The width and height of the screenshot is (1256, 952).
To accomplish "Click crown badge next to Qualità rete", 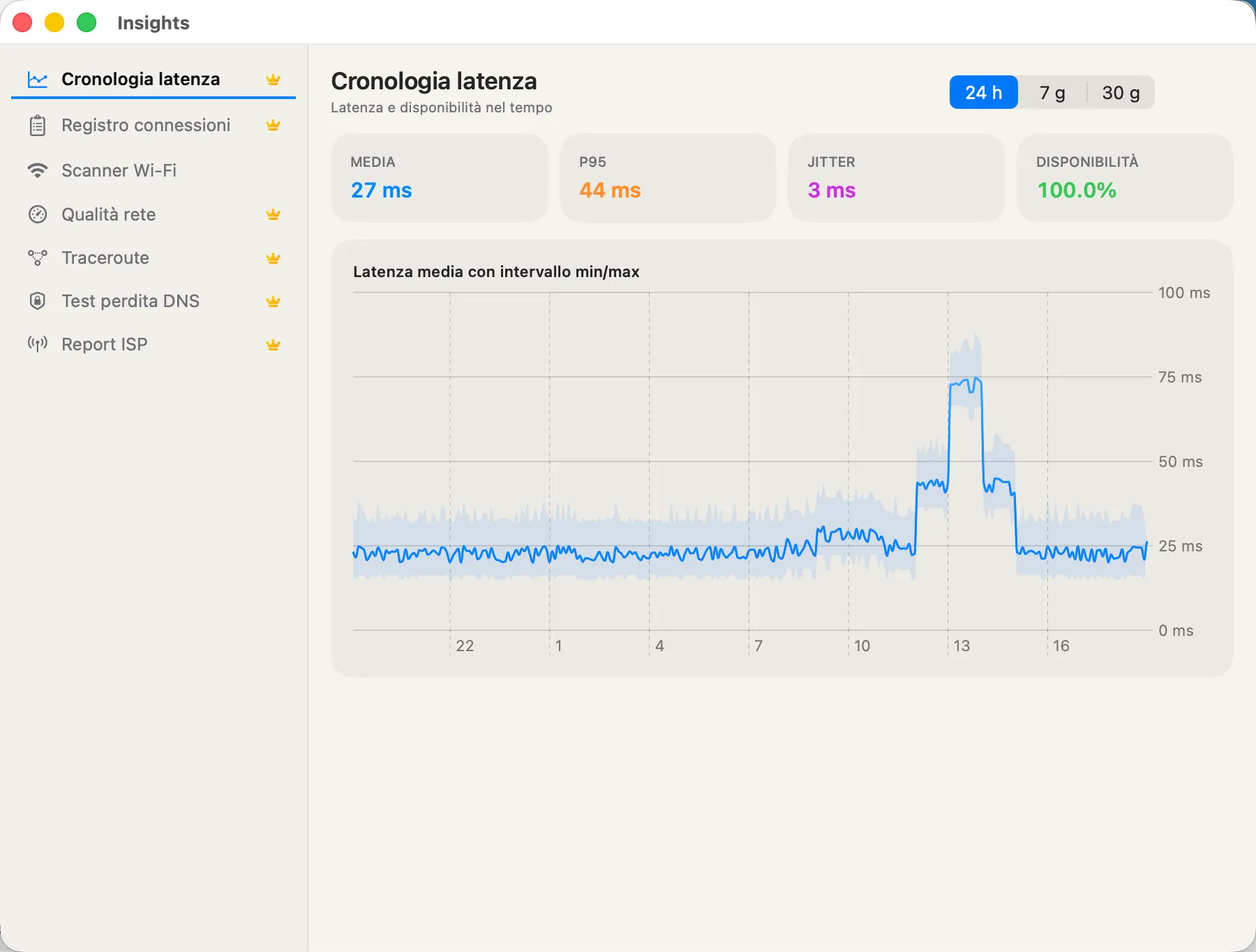I will pyautogui.click(x=273, y=214).
